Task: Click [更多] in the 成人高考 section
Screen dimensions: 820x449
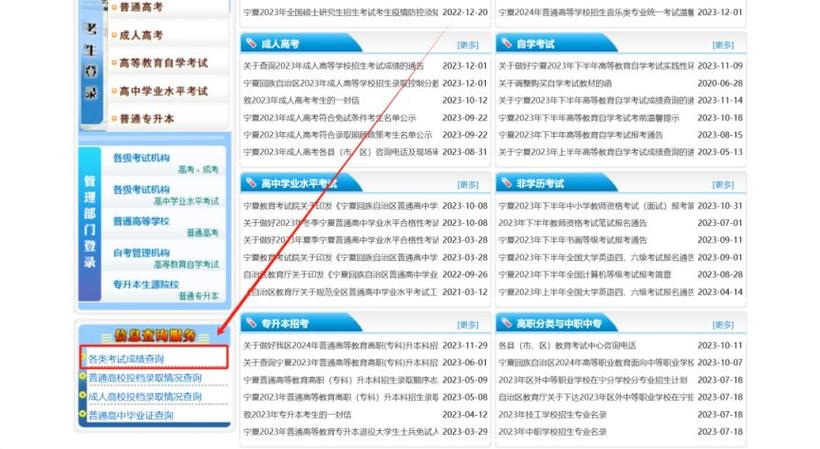Action: tap(468, 45)
